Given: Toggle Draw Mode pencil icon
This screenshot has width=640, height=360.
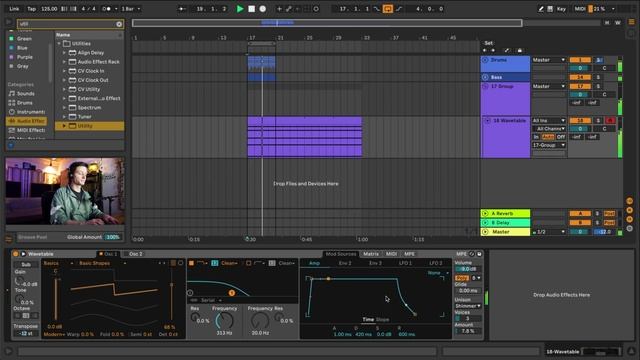Looking at the screenshot, I should pyautogui.click(x=541, y=9).
